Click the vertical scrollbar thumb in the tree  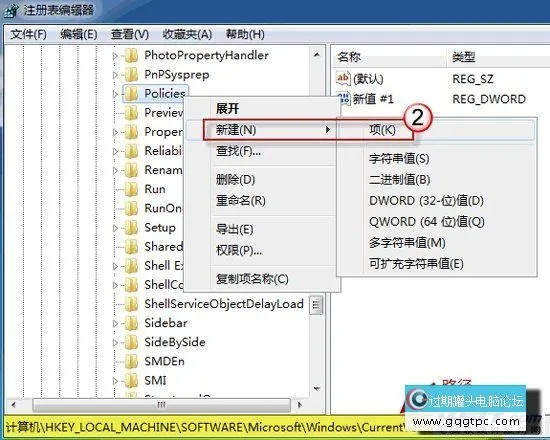(x=316, y=305)
